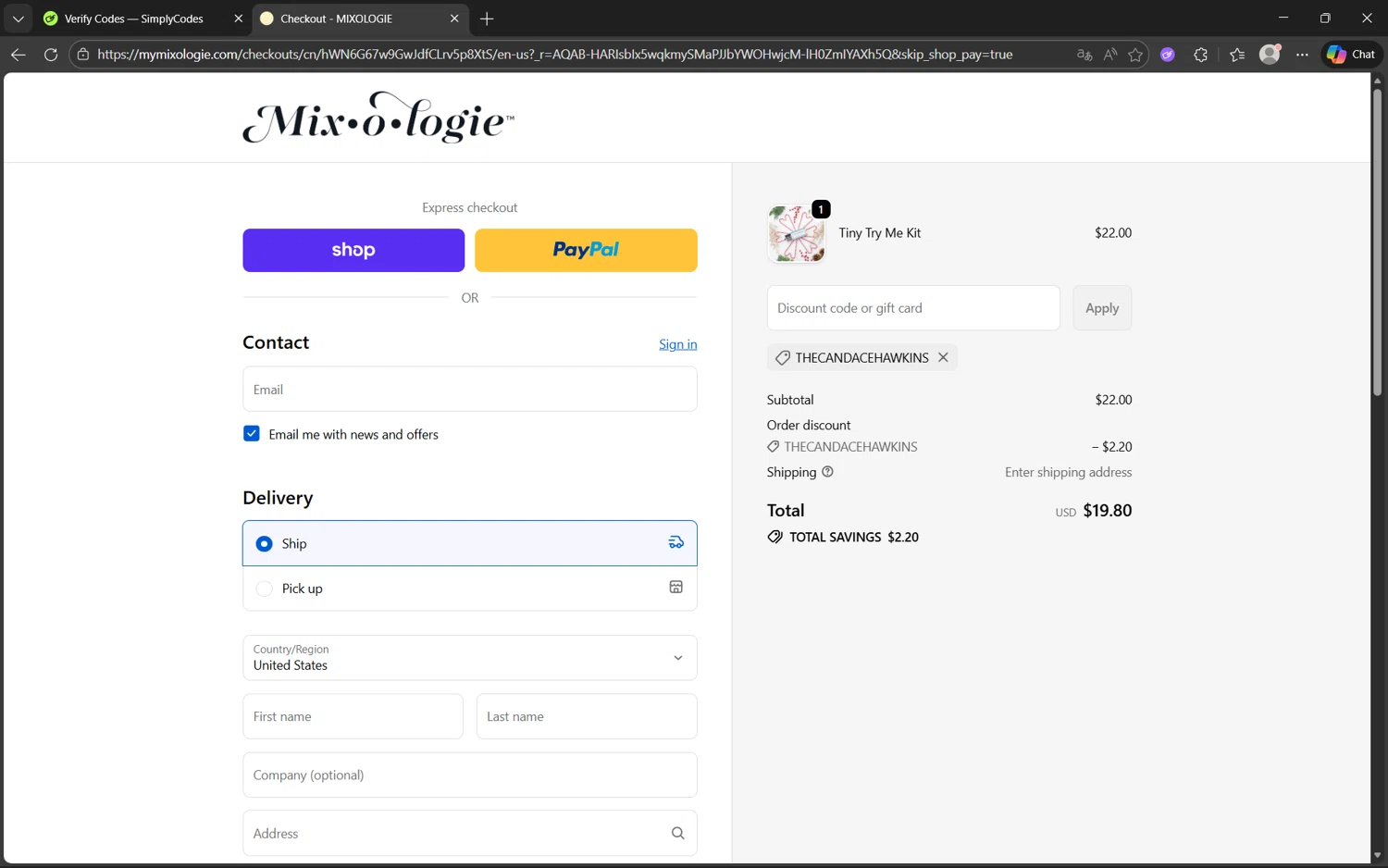This screenshot has height=868, width=1388.
Task: Open the tab search dropdown arrow
Action: tap(19, 19)
